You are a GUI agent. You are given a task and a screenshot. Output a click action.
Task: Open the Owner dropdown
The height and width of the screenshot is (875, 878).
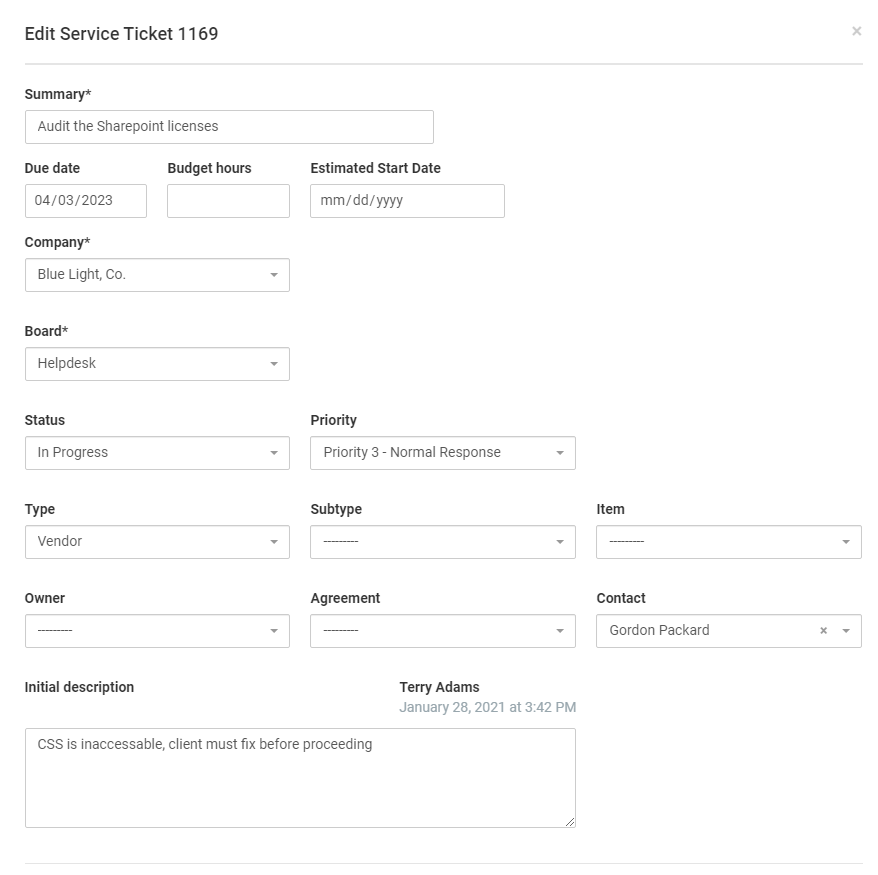pyautogui.click(x=157, y=631)
